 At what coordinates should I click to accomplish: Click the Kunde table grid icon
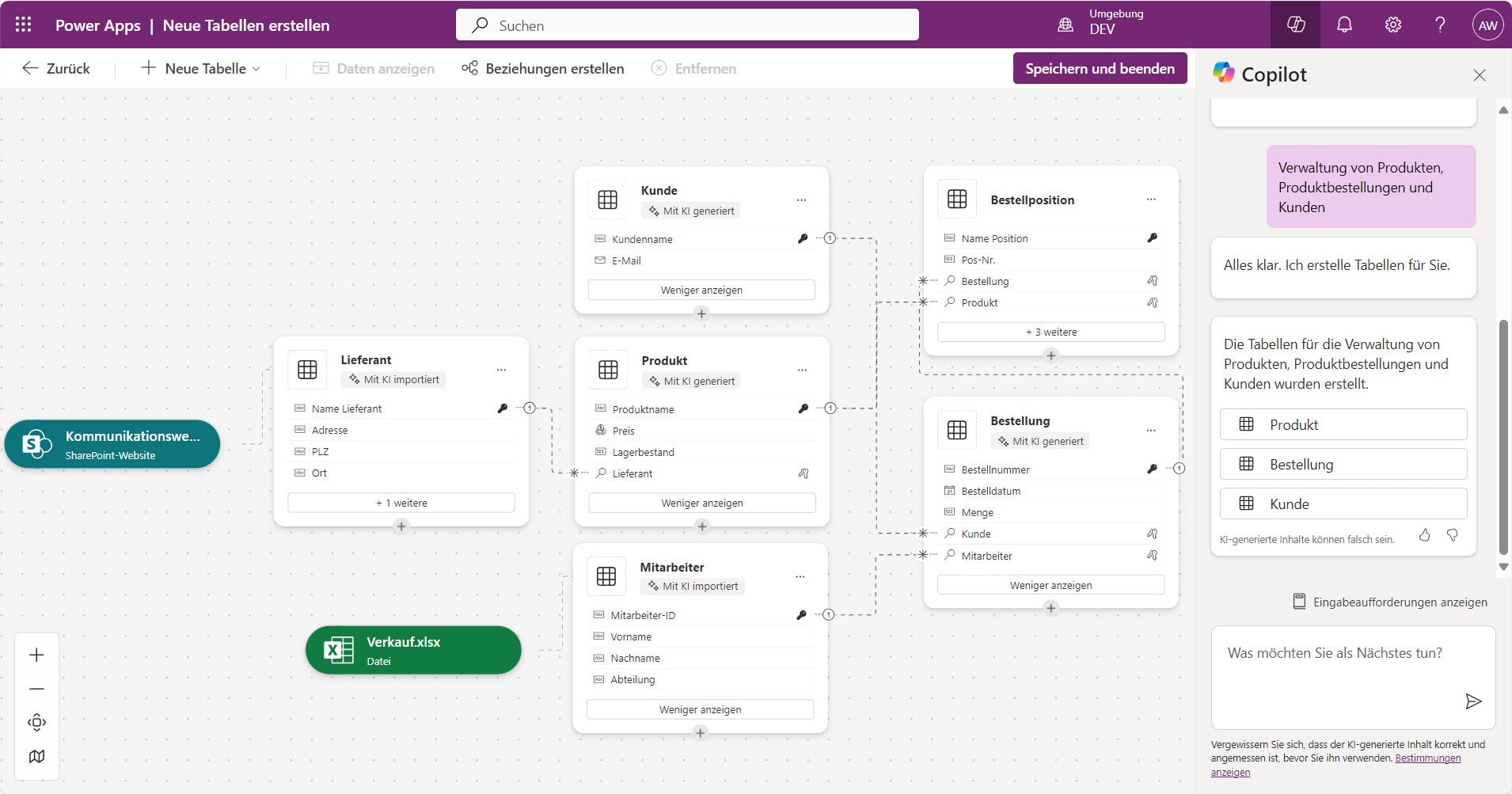pos(607,199)
